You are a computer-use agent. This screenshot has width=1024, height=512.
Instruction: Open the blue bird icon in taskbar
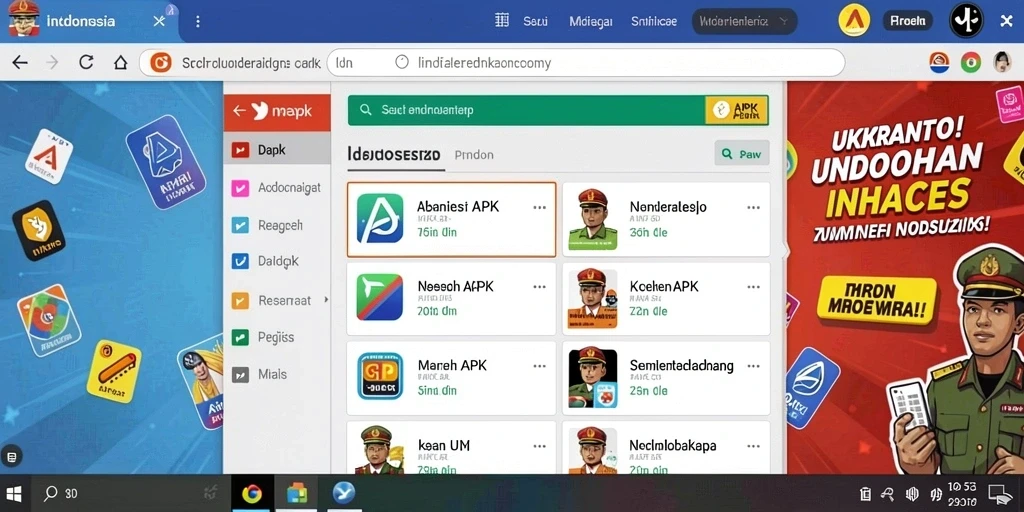(344, 493)
